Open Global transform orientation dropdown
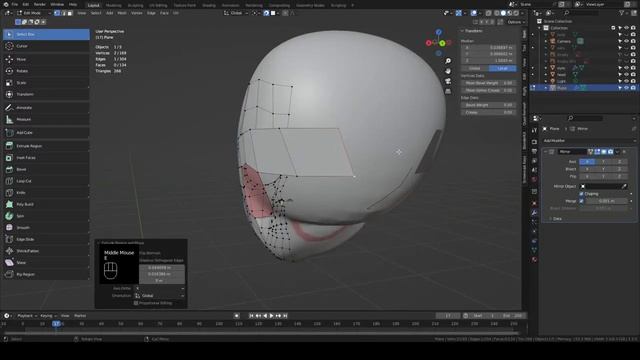This screenshot has height=360, width=640. tap(236, 13)
